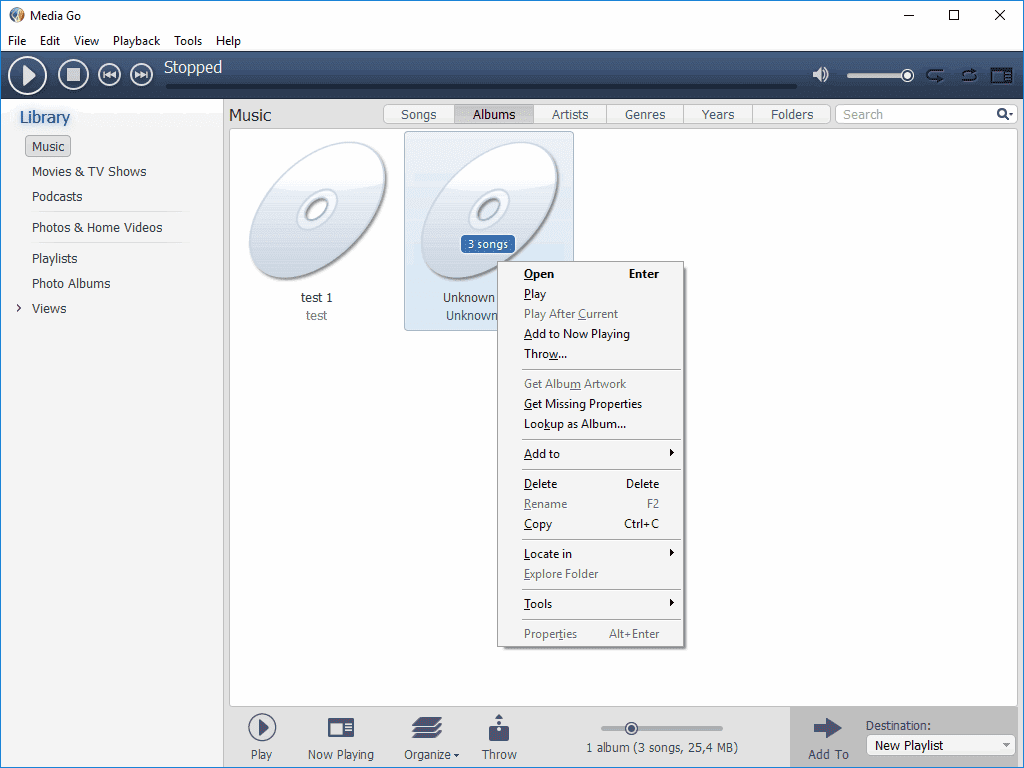Image resolution: width=1024 pixels, height=768 pixels.
Task: Toggle repeat mode icon
Action: [x=935, y=76]
